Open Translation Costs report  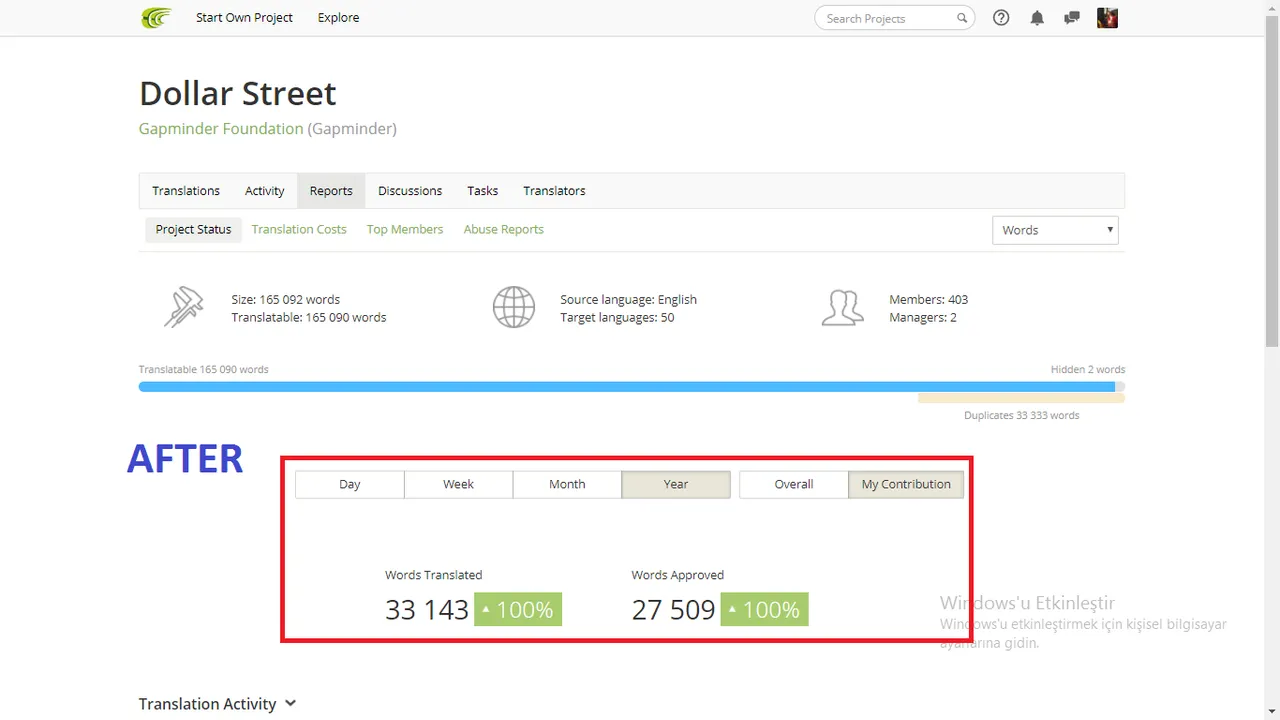pyautogui.click(x=299, y=229)
